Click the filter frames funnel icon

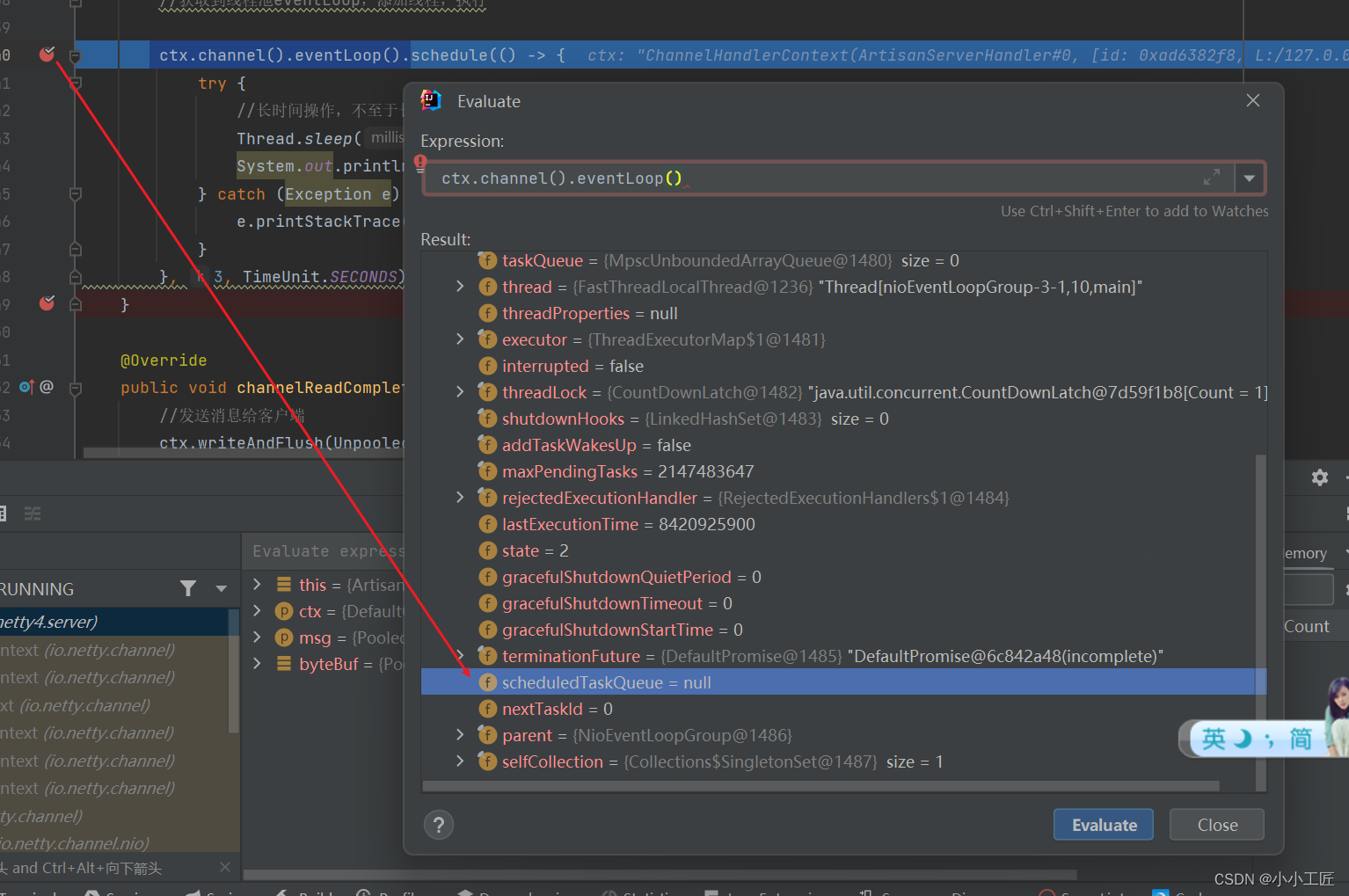[188, 588]
